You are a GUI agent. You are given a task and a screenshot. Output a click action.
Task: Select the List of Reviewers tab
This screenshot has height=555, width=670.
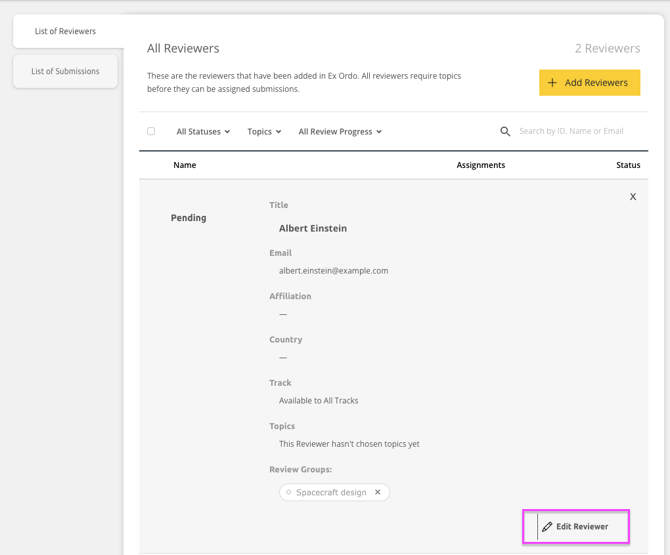pos(65,31)
